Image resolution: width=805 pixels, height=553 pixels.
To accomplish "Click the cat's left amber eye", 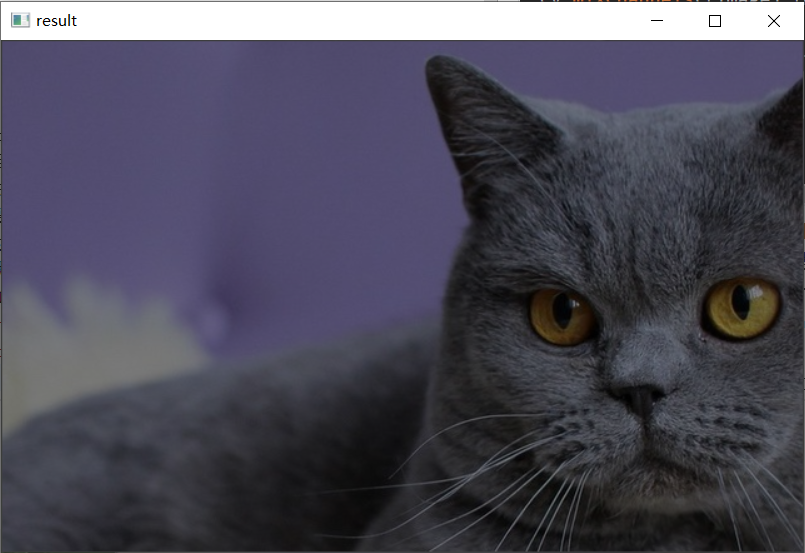I will [562, 315].
